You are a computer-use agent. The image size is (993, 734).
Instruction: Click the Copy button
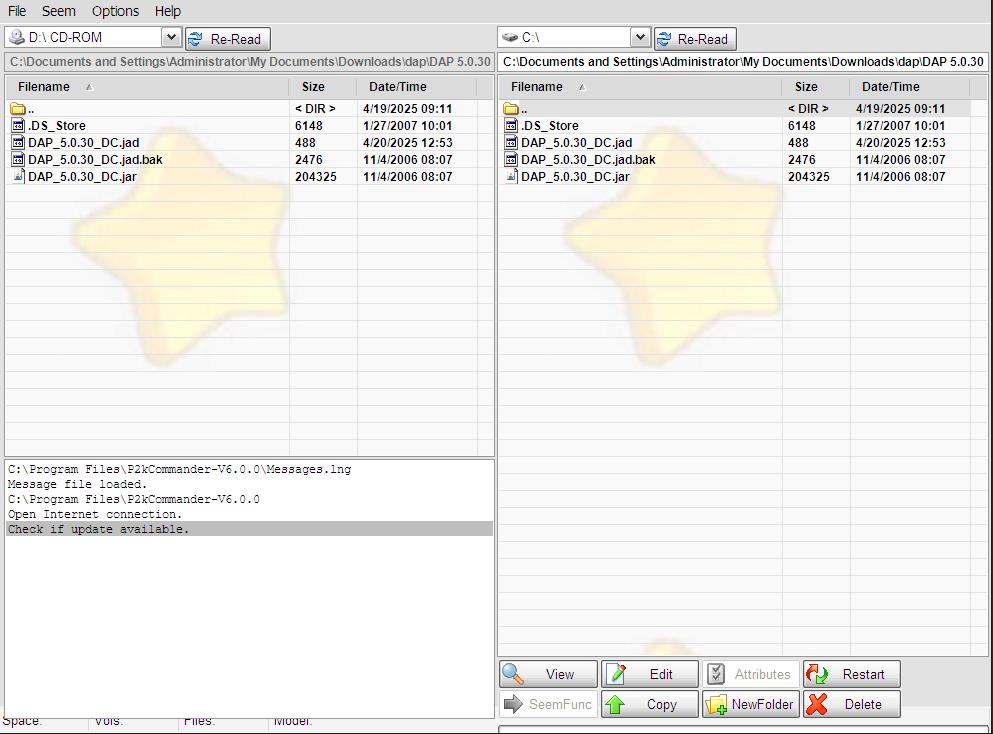(x=650, y=704)
